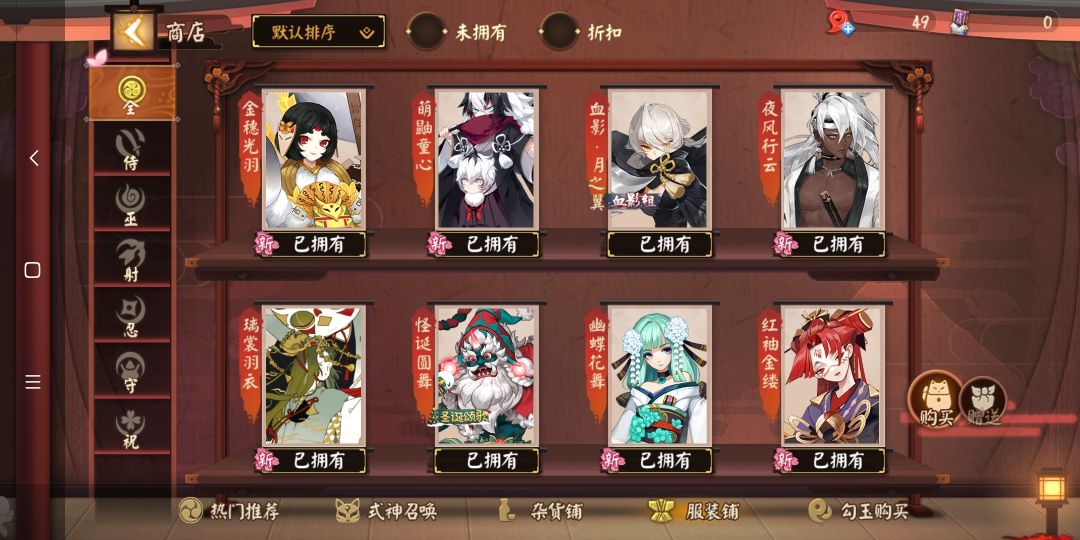Image resolution: width=1080 pixels, height=540 pixels.
Task: Filter skins by 巫 class icon
Action: coord(132,205)
